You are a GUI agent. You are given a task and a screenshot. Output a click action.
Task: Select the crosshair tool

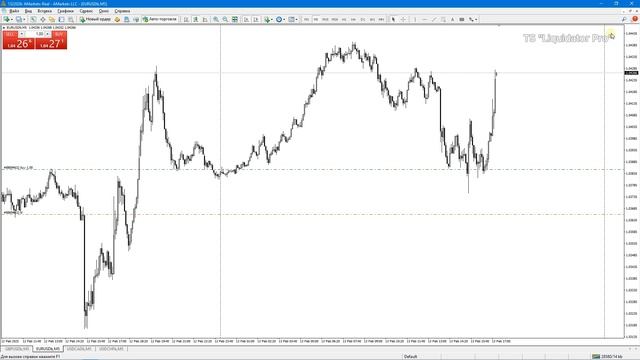[x=403, y=19]
